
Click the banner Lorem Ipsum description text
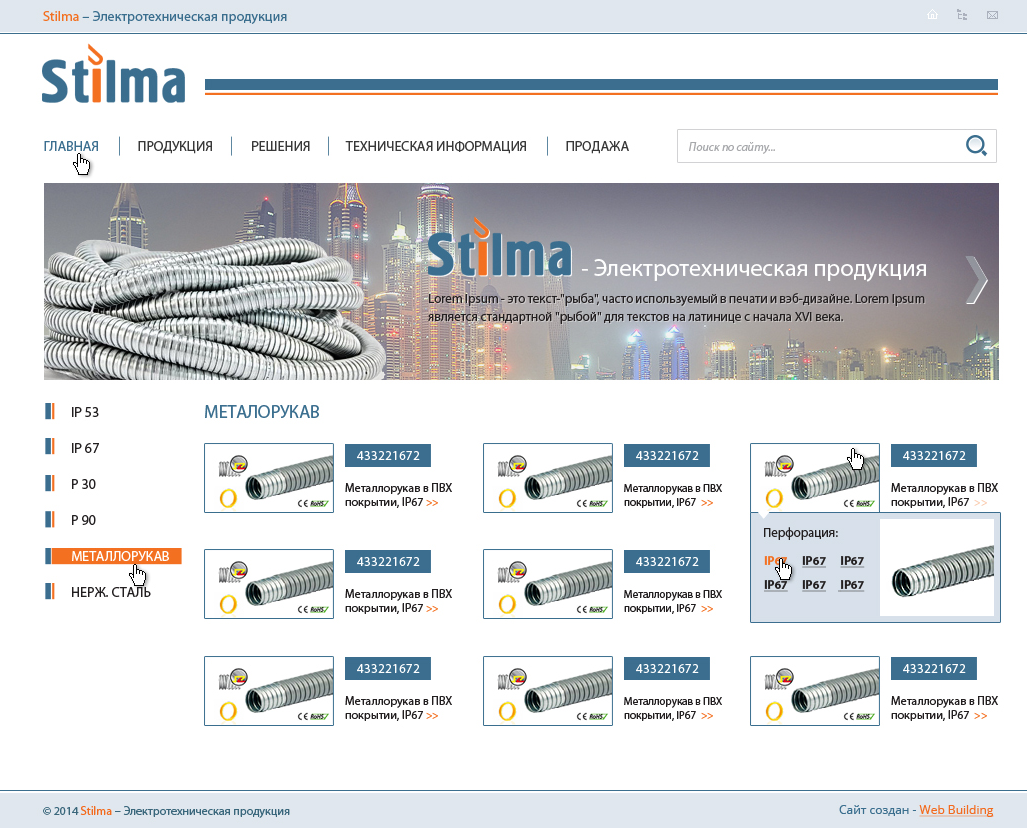(x=676, y=308)
